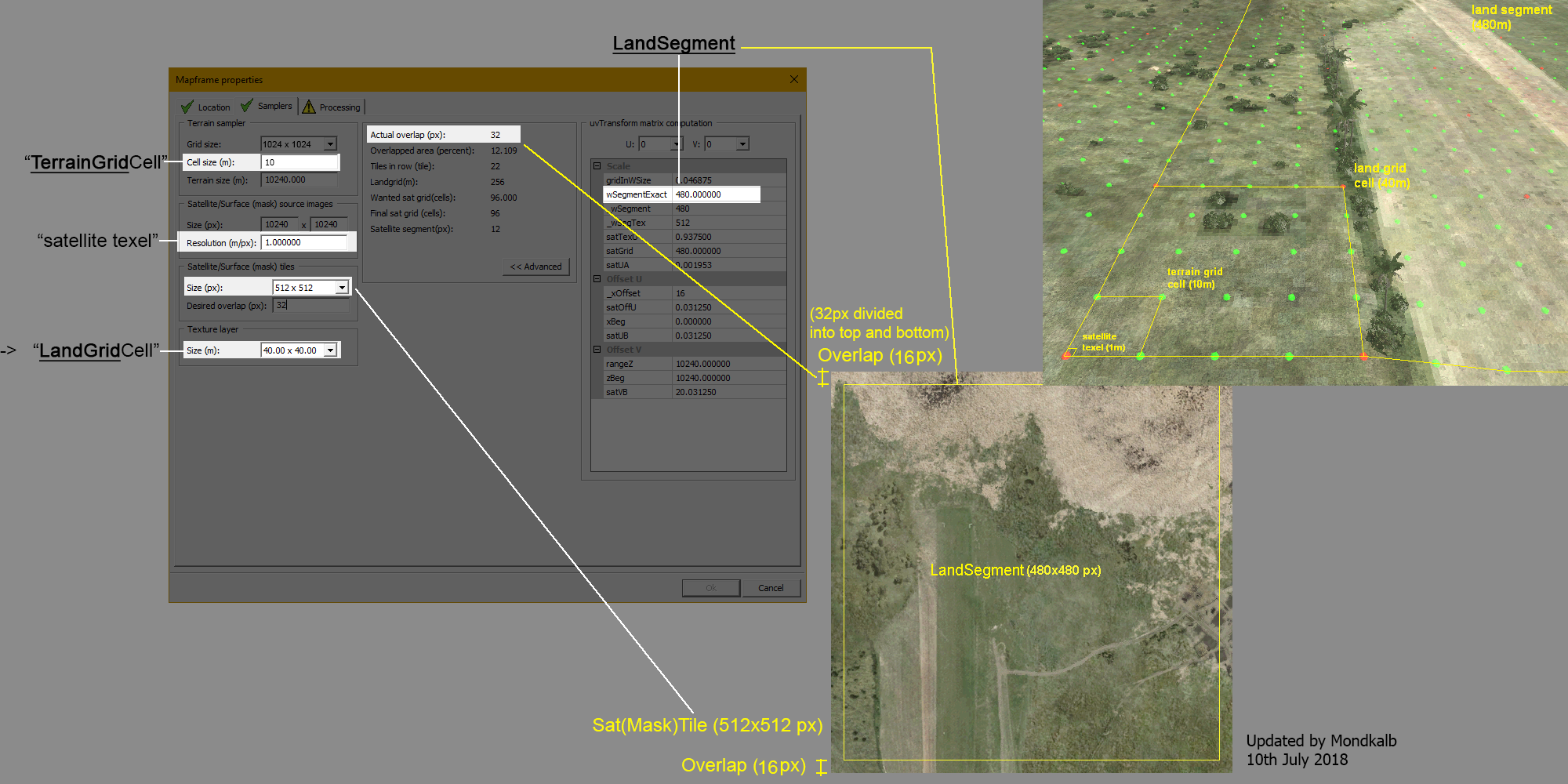Open the U value dropdown
Screen dimensions: 1568x784
tap(676, 144)
